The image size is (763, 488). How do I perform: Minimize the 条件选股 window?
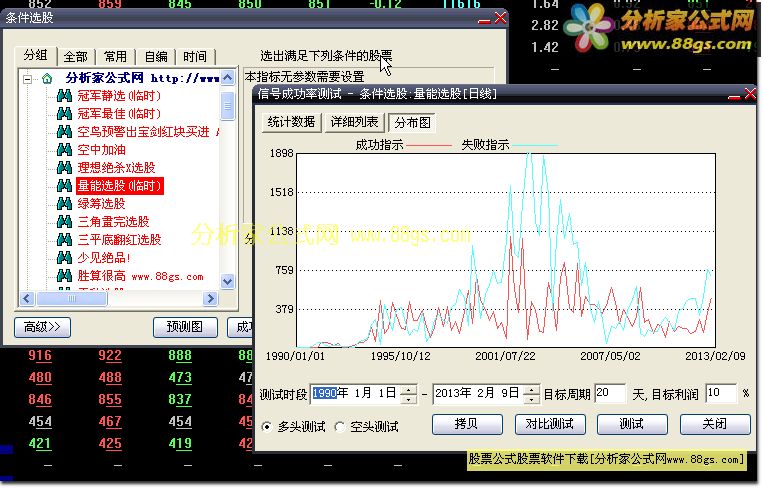[x=484, y=19]
